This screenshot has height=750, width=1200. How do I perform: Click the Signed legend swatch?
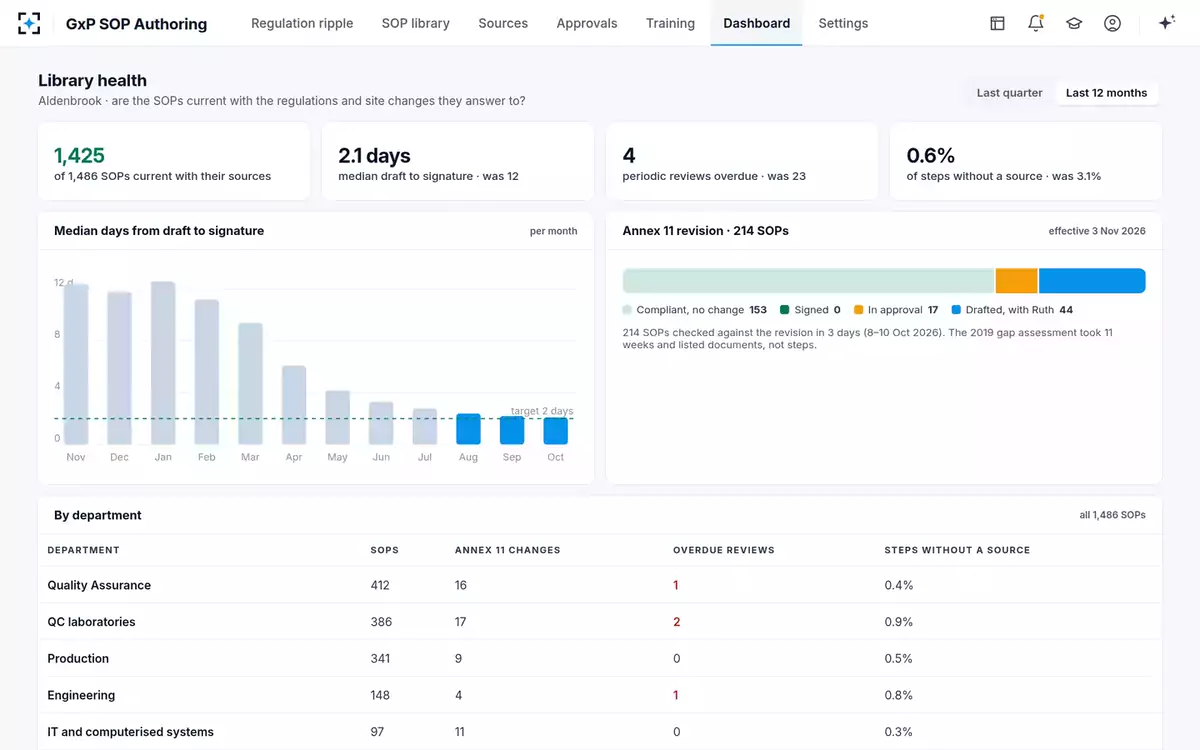[785, 310]
